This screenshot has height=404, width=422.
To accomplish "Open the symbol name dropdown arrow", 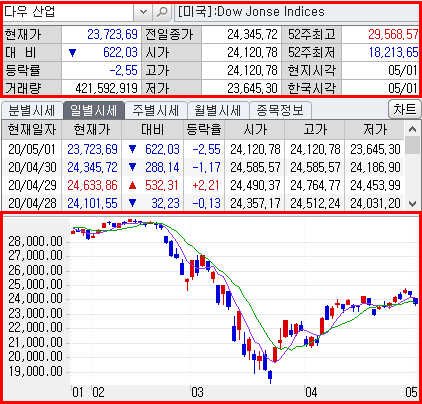I will click(143, 12).
